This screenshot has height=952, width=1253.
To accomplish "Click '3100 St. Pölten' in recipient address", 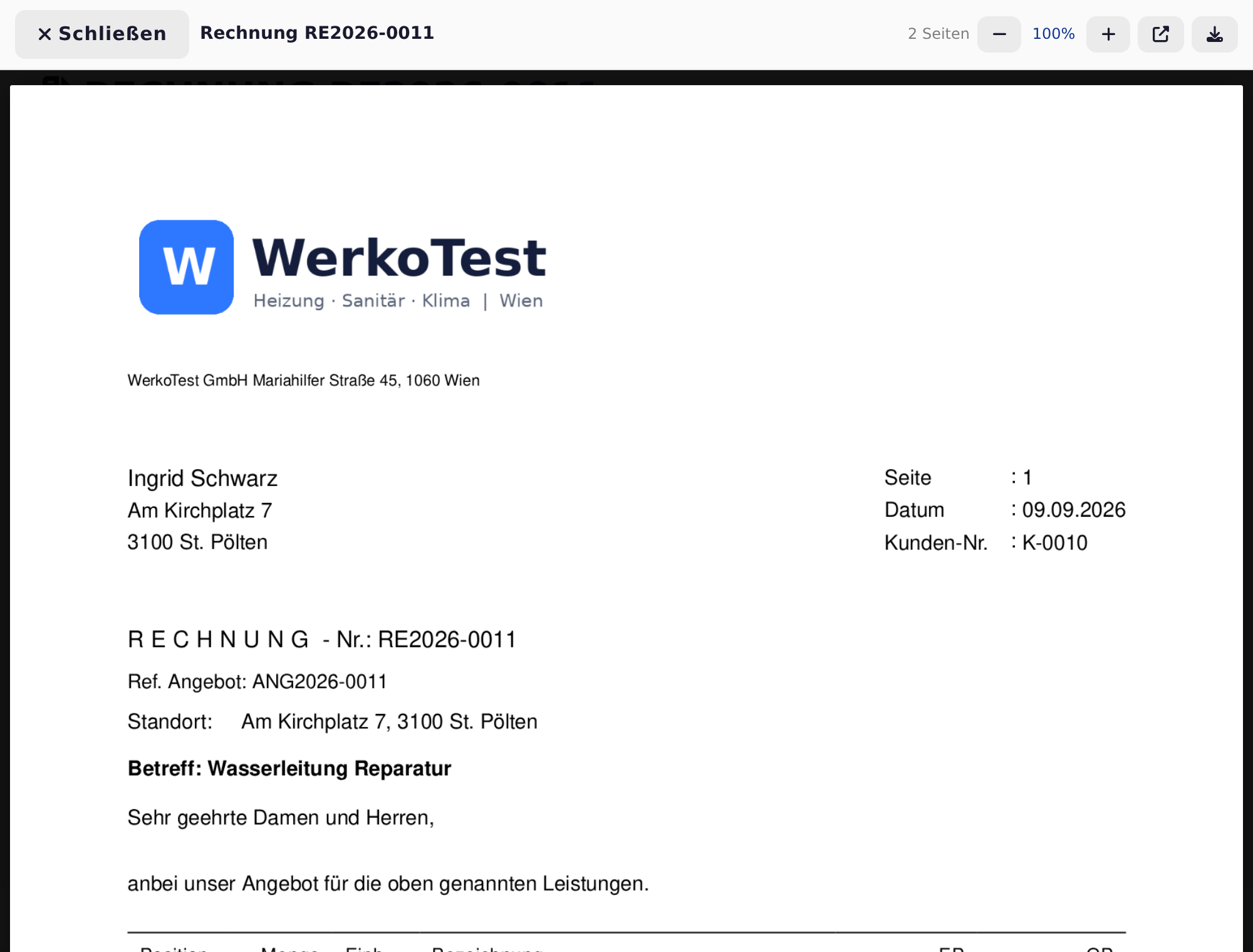I will [197, 542].
